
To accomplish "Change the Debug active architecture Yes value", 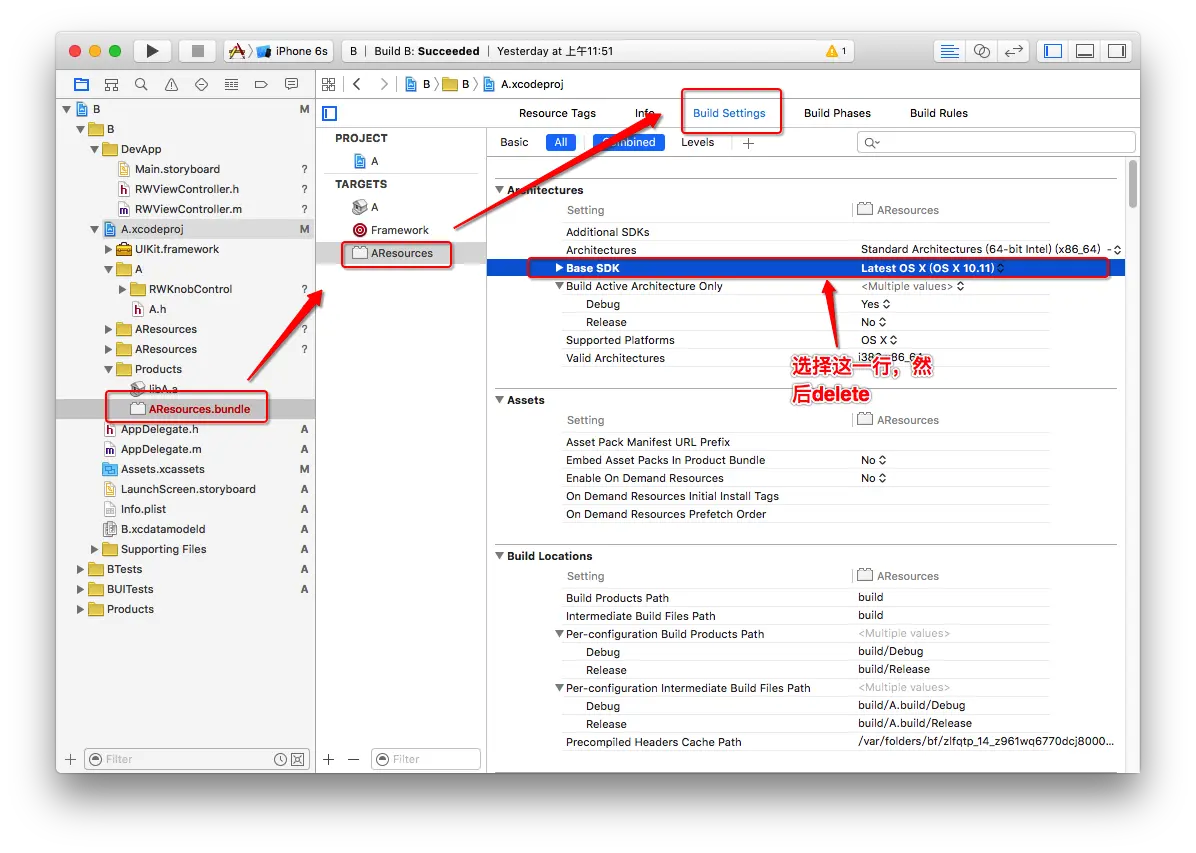I will (x=875, y=304).
